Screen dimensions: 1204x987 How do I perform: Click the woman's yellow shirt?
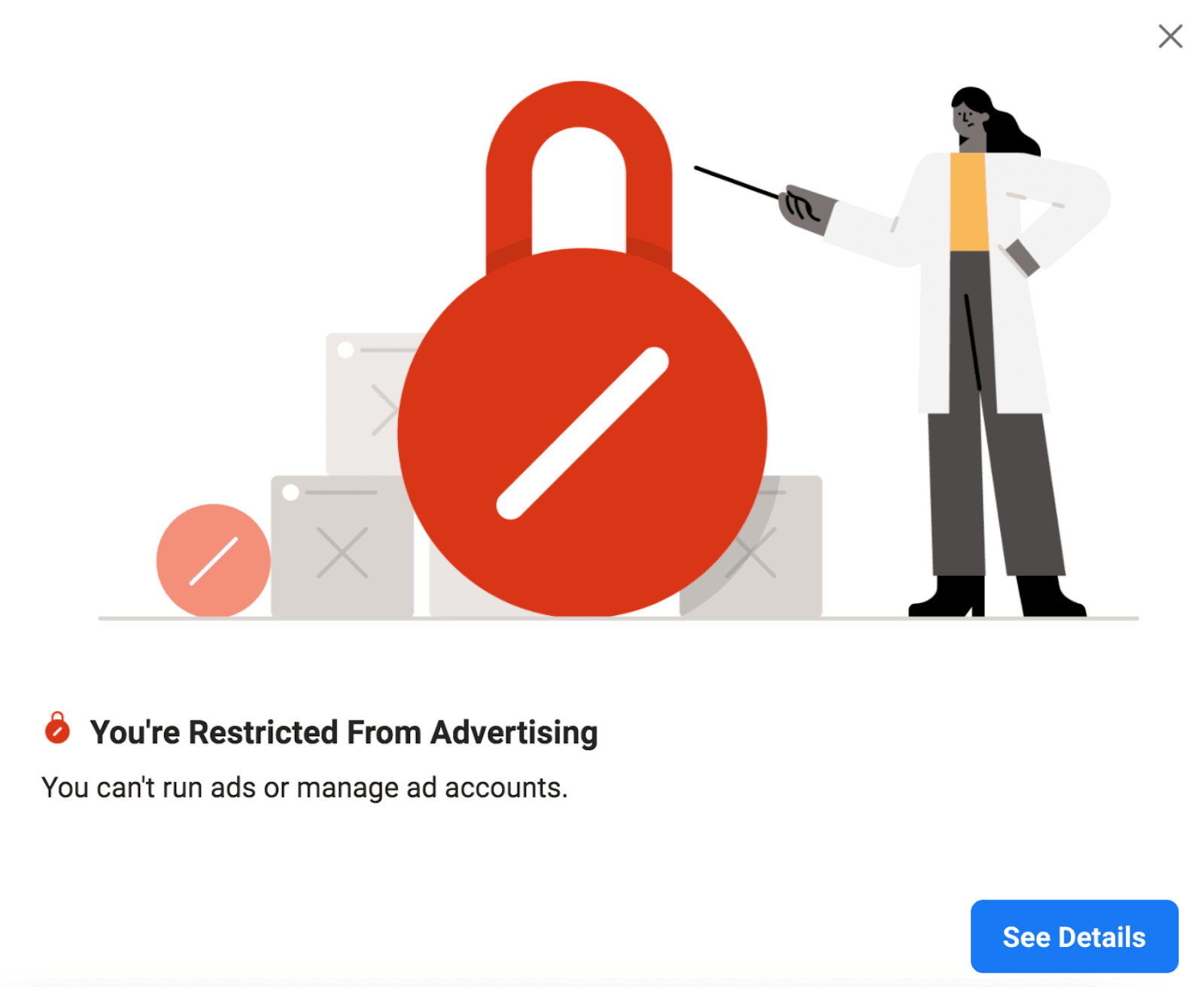968,202
